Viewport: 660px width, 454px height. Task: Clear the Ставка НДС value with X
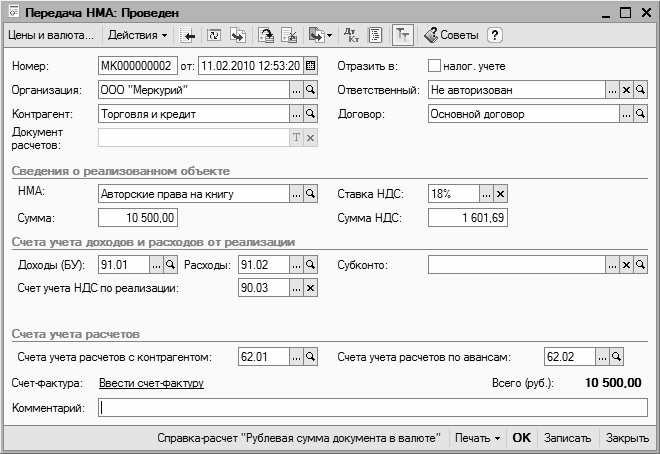pyautogui.click(x=501, y=193)
